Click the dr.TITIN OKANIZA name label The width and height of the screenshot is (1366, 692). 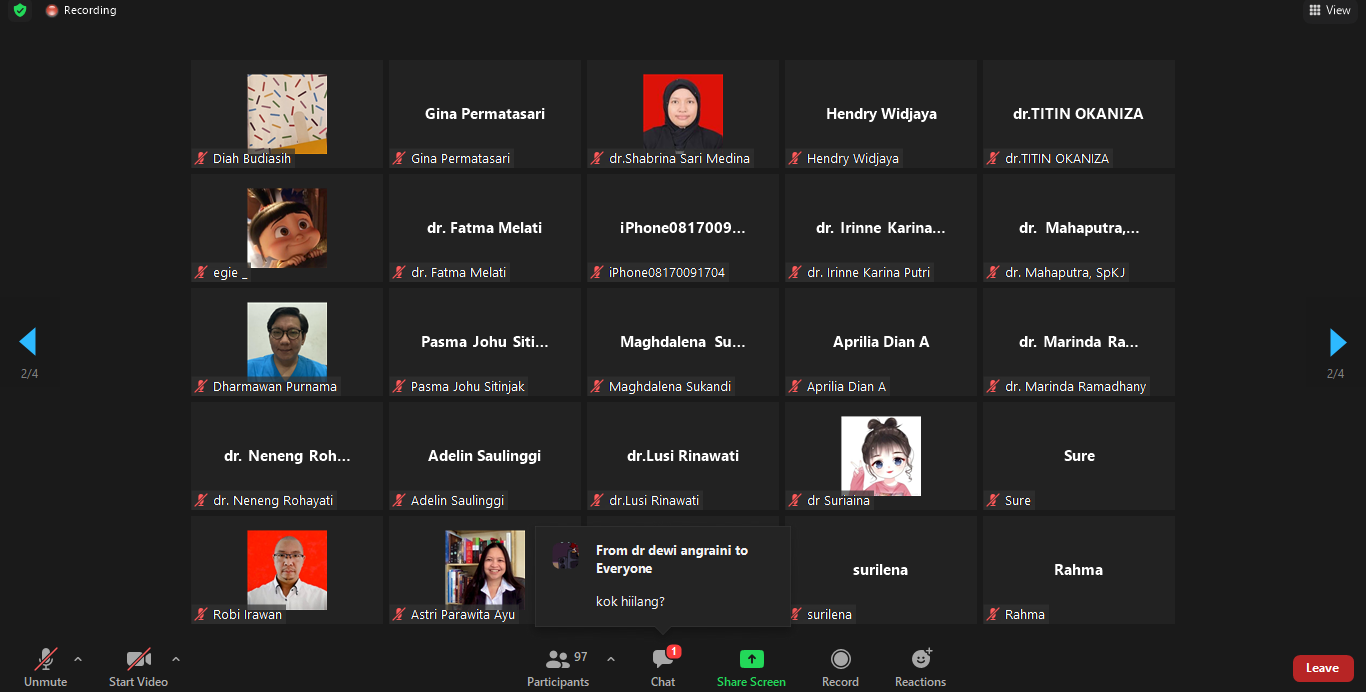(x=1057, y=158)
